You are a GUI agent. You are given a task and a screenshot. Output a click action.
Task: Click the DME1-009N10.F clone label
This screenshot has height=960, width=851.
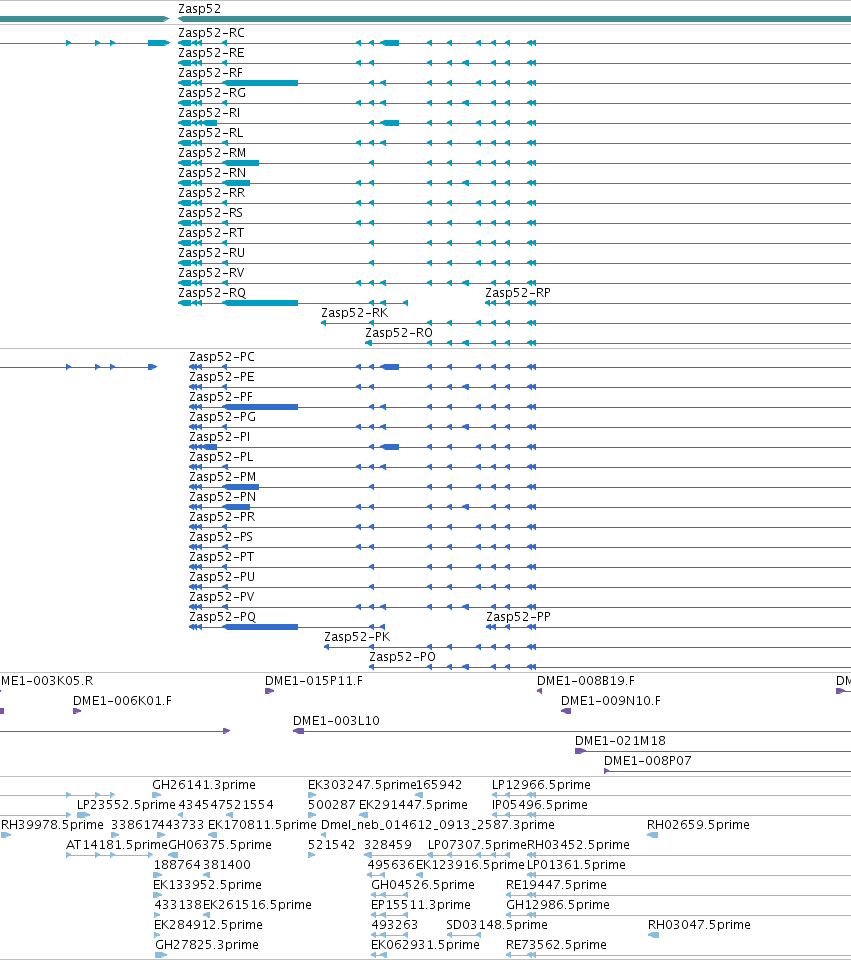click(x=611, y=701)
